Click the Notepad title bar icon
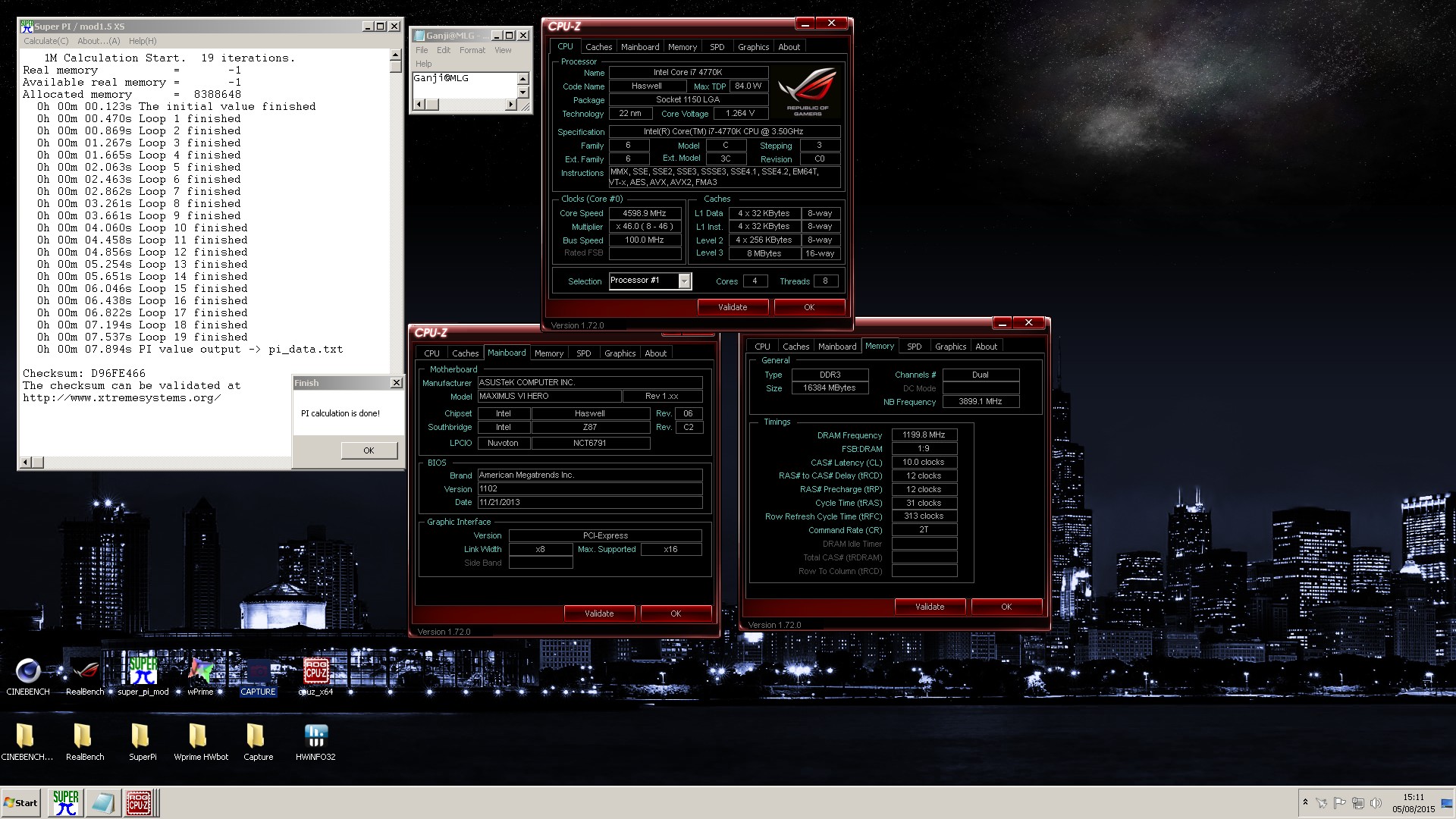Image resolution: width=1456 pixels, height=819 pixels. point(419,36)
